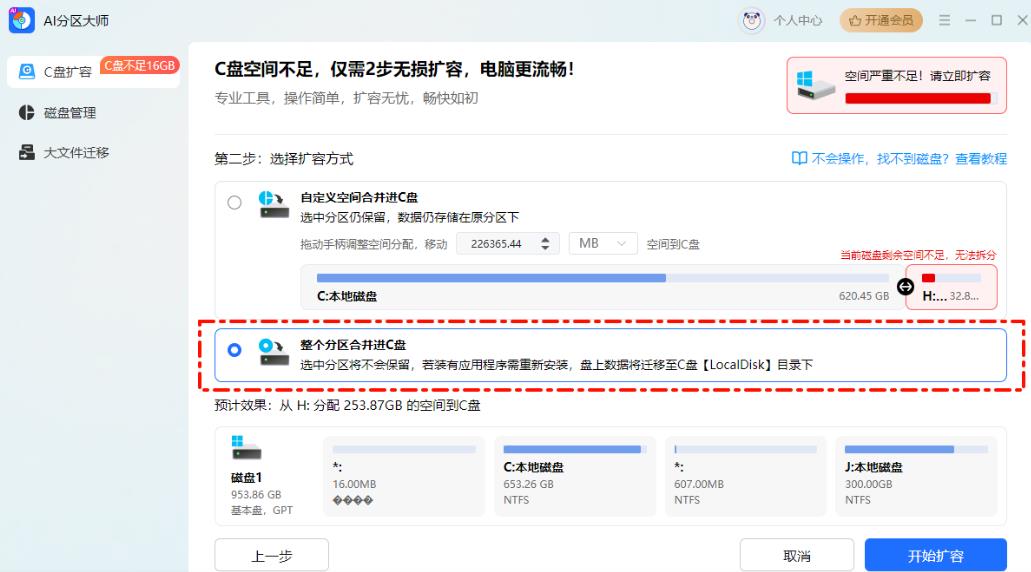Screen dimensions: 1031x572
Task: Select 自定义空间合并进C盘 radio option
Action: pyautogui.click(x=234, y=203)
